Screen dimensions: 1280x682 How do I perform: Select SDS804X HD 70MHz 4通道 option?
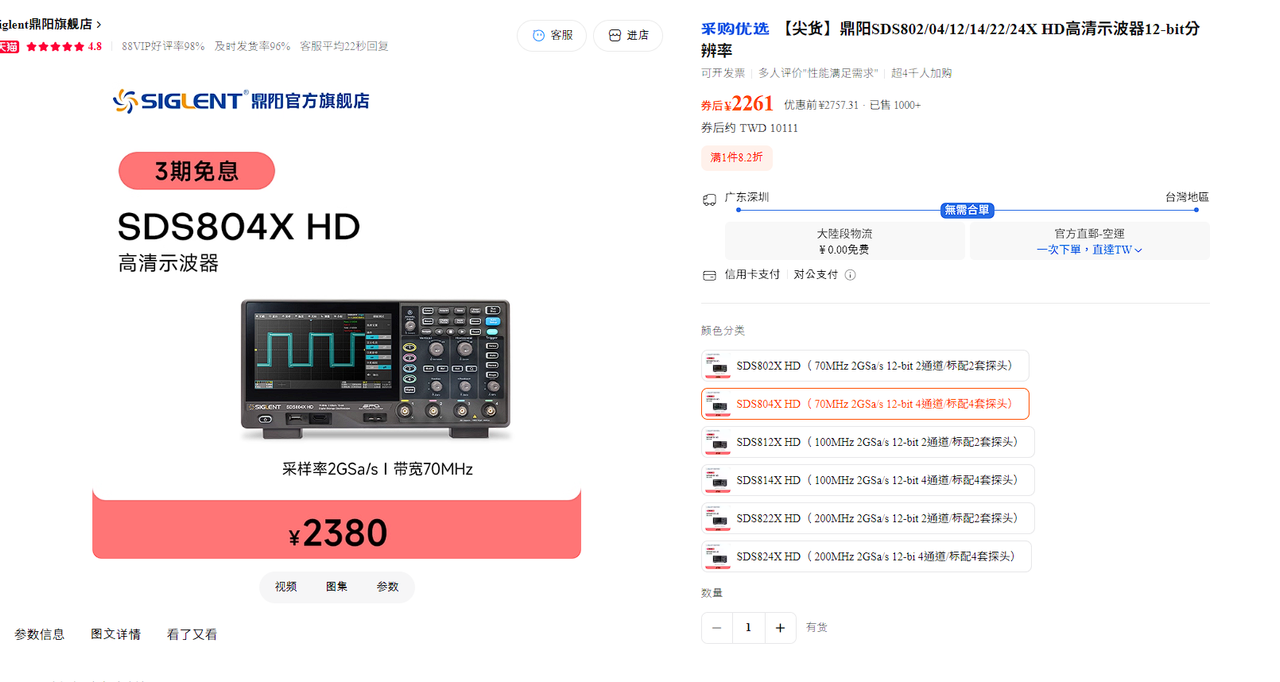click(x=865, y=404)
